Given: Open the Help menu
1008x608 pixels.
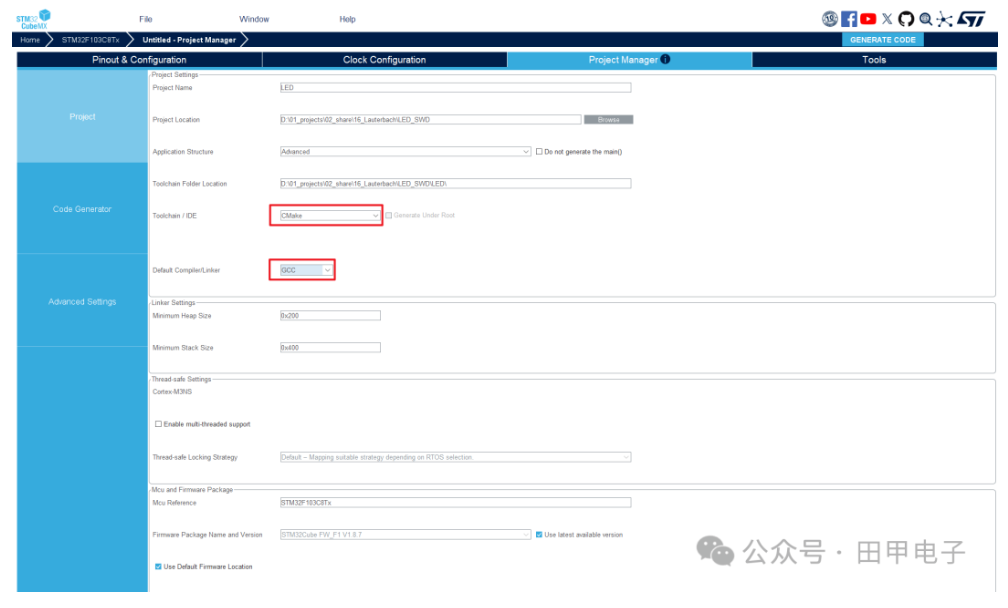Looking at the screenshot, I should click(x=347, y=19).
